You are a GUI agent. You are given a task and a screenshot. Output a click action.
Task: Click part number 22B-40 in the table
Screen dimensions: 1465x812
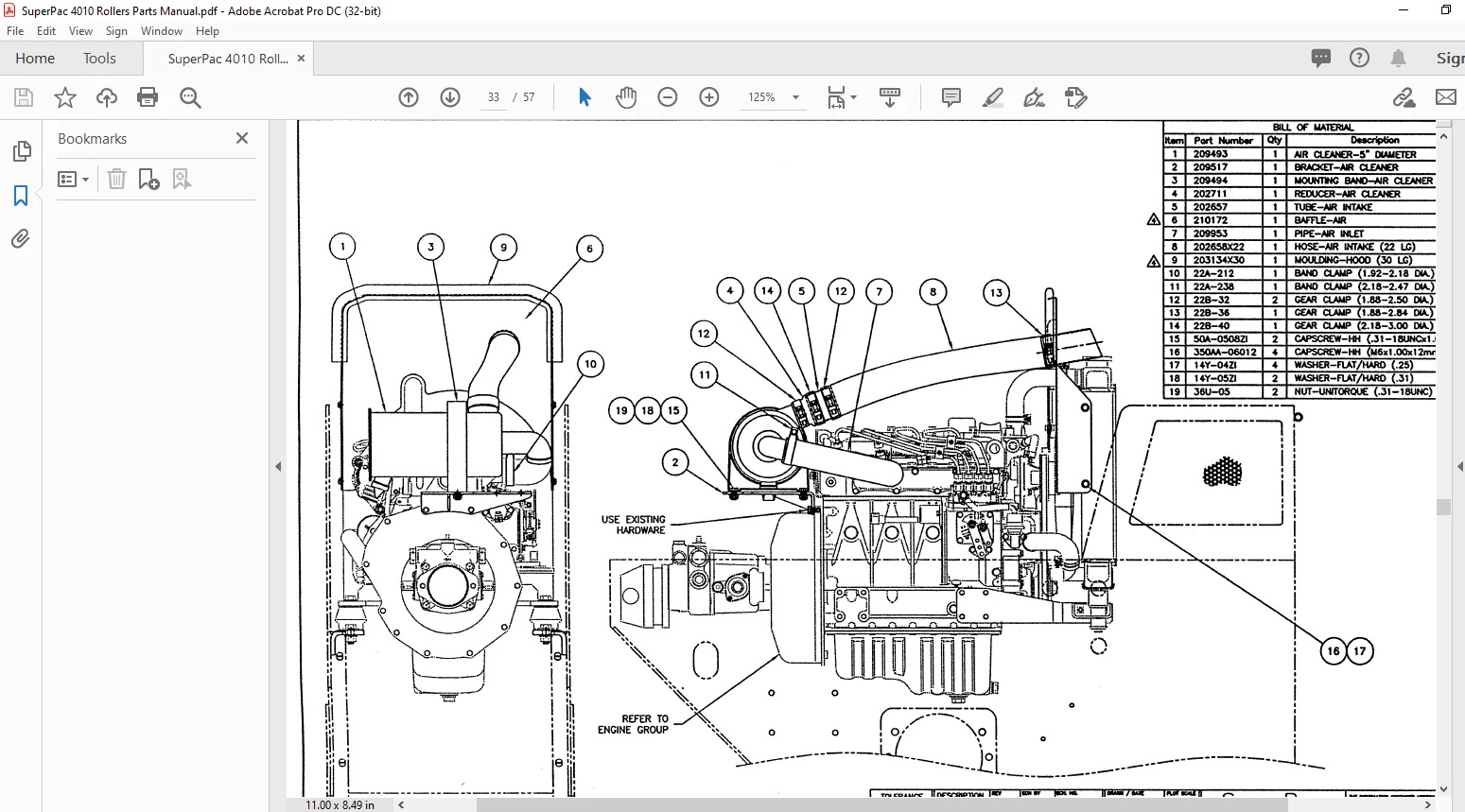click(x=1212, y=325)
